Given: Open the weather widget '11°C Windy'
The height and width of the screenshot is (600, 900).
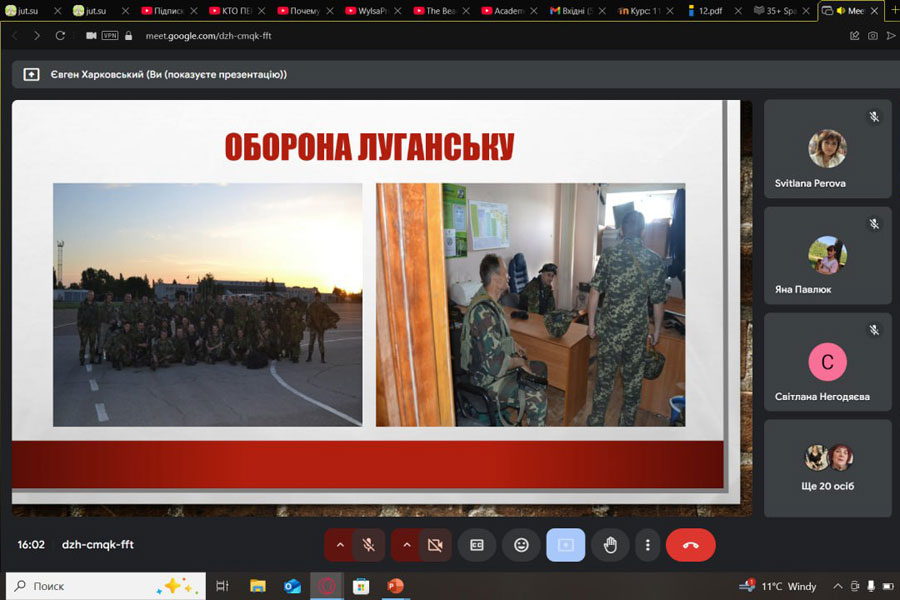Looking at the screenshot, I should (778, 586).
